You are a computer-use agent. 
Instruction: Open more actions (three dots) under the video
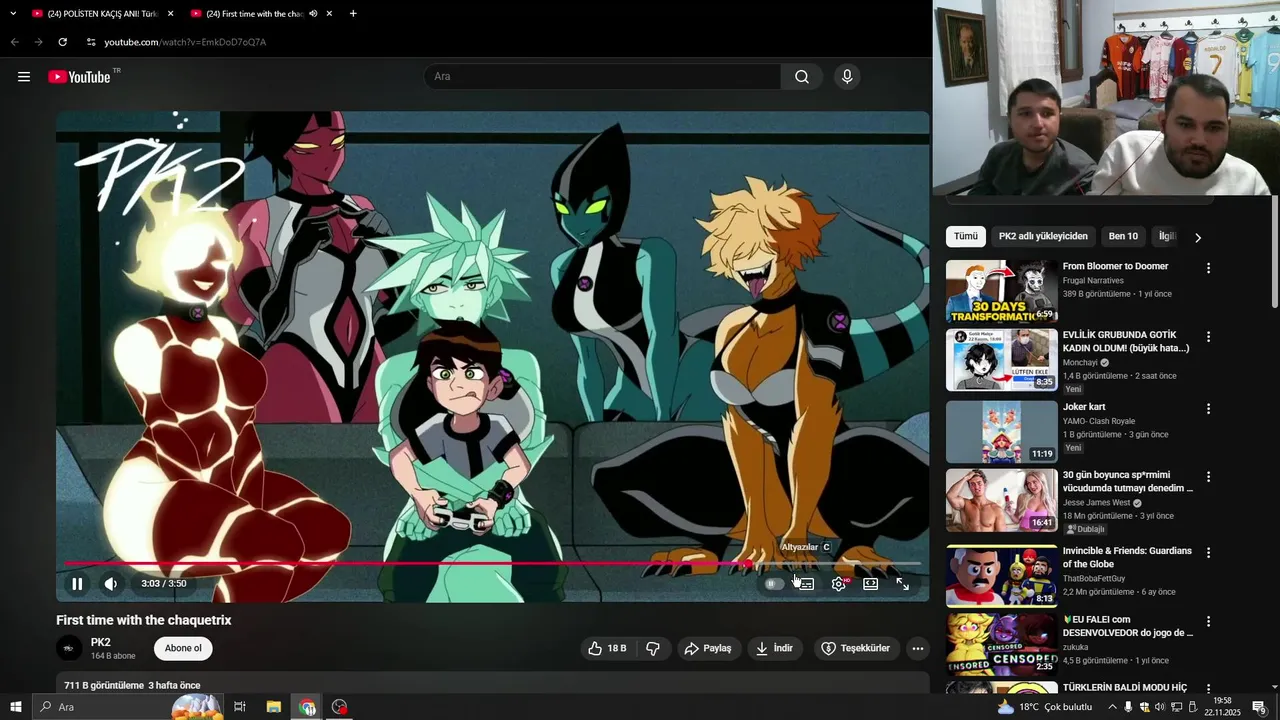pos(918,648)
